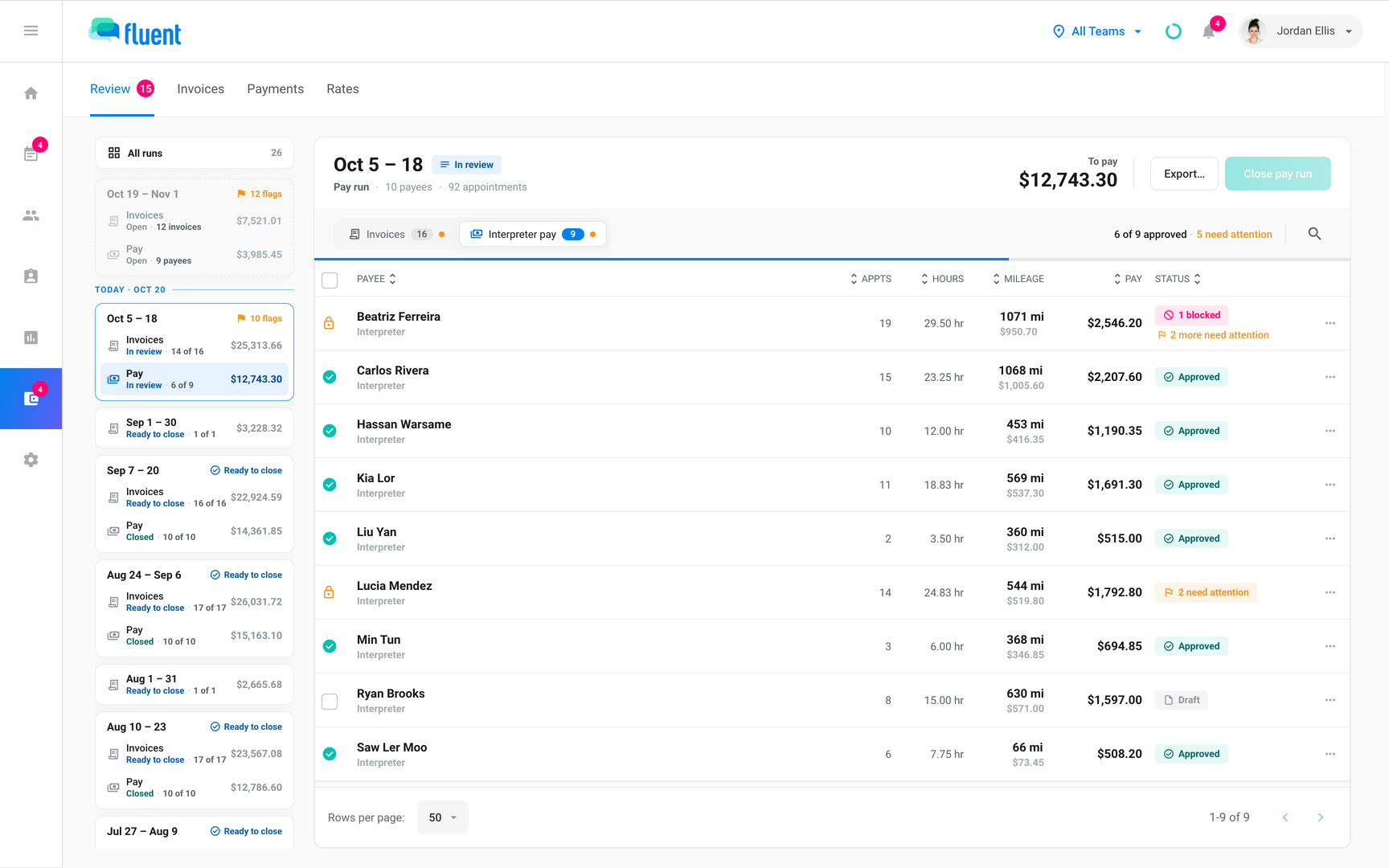Click the 5 need attention link
Viewport: 1389px width, 868px height.
1234,235
